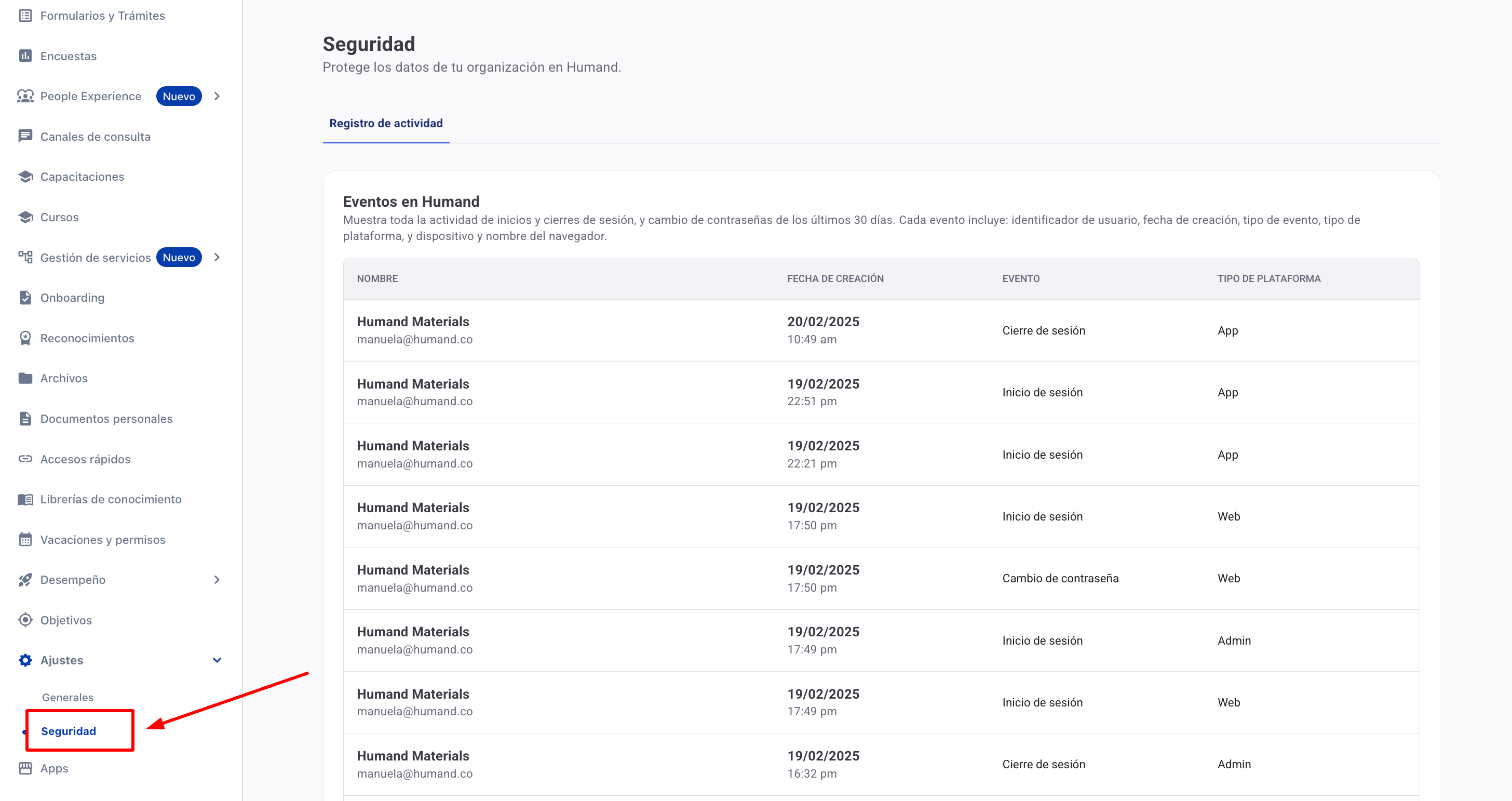This screenshot has height=801, width=1512.
Task: Expand the Gestión de servicios submenu chevron
Action: pos(217,257)
